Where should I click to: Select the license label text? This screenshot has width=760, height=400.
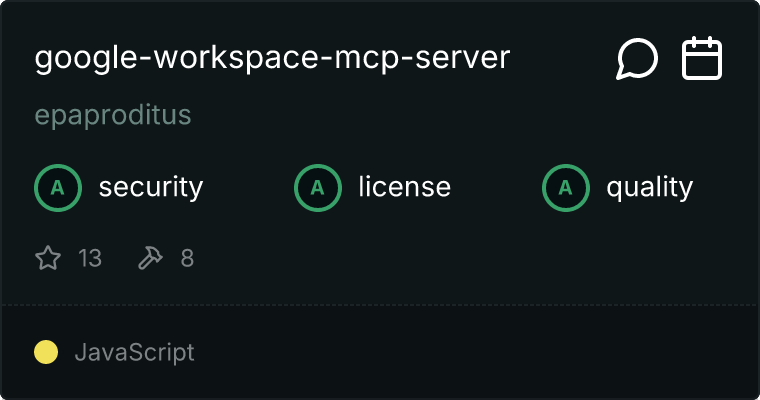click(x=404, y=187)
